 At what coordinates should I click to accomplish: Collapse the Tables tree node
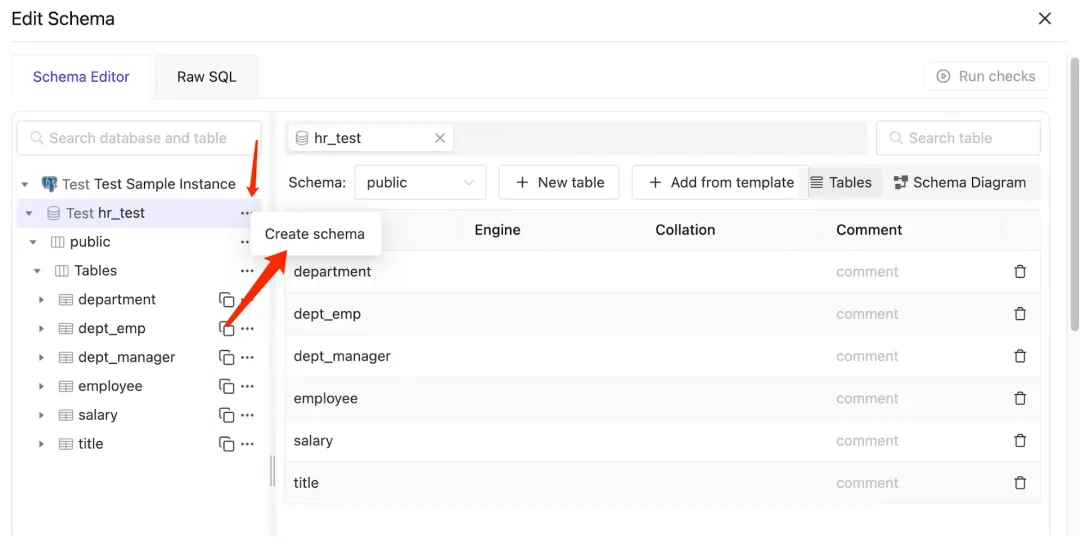(x=37, y=271)
